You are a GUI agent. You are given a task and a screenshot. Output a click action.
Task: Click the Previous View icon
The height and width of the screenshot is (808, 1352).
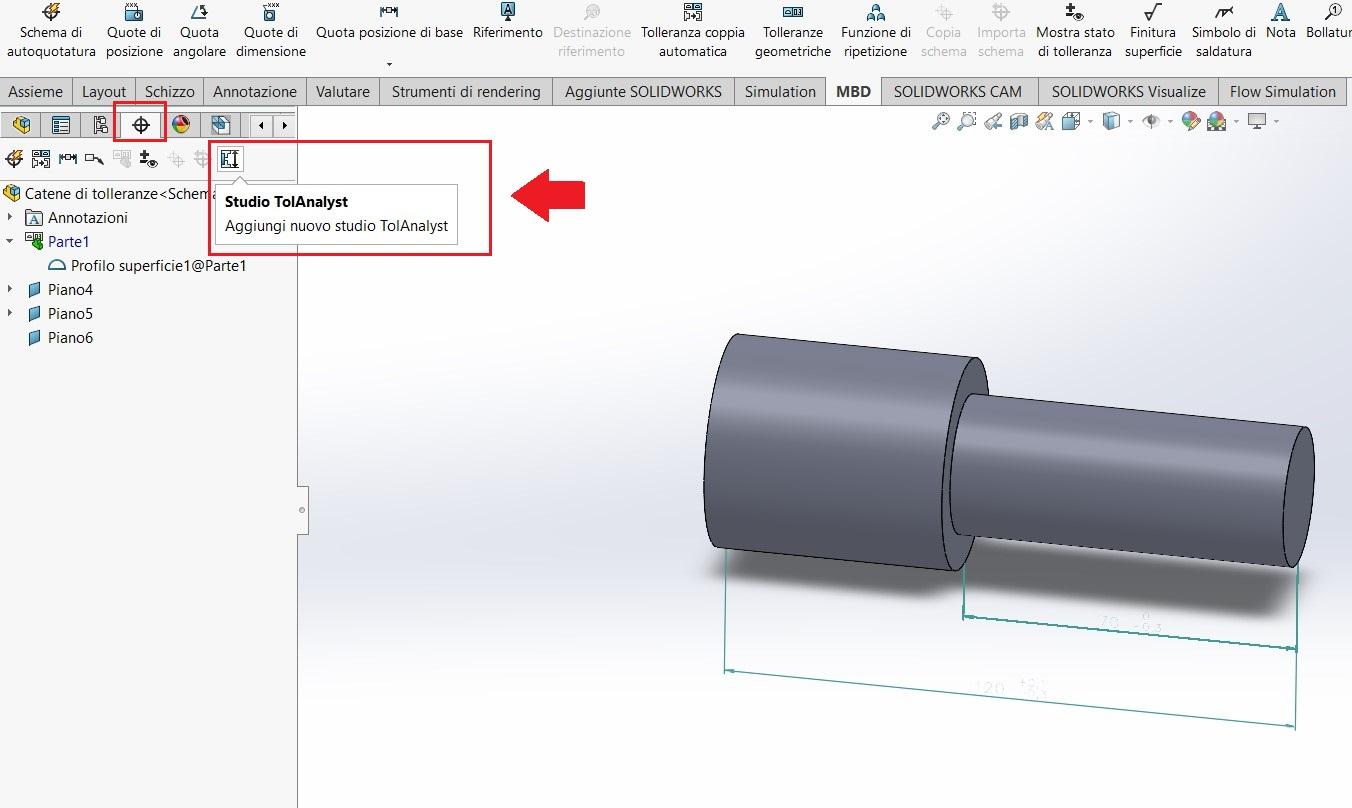993,122
